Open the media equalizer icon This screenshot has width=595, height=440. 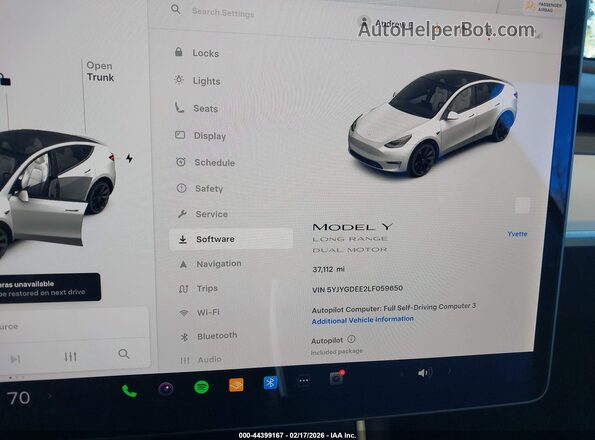click(70, 357)
